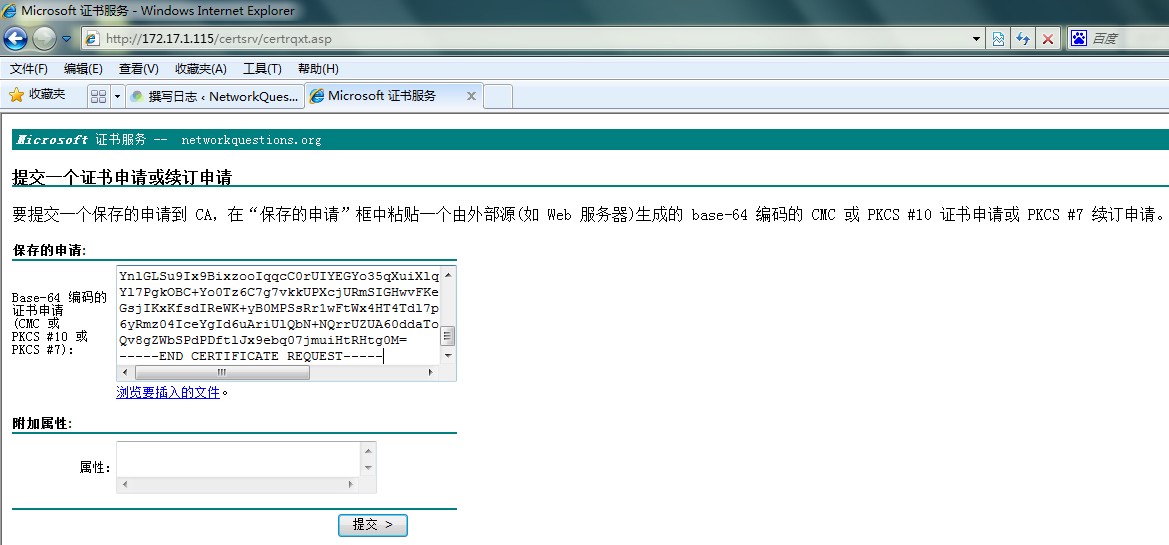The height and width of the screenshot is (545, 1169).
Task: Click the request box scroll-right arrow
Action: tap(431, 372)
